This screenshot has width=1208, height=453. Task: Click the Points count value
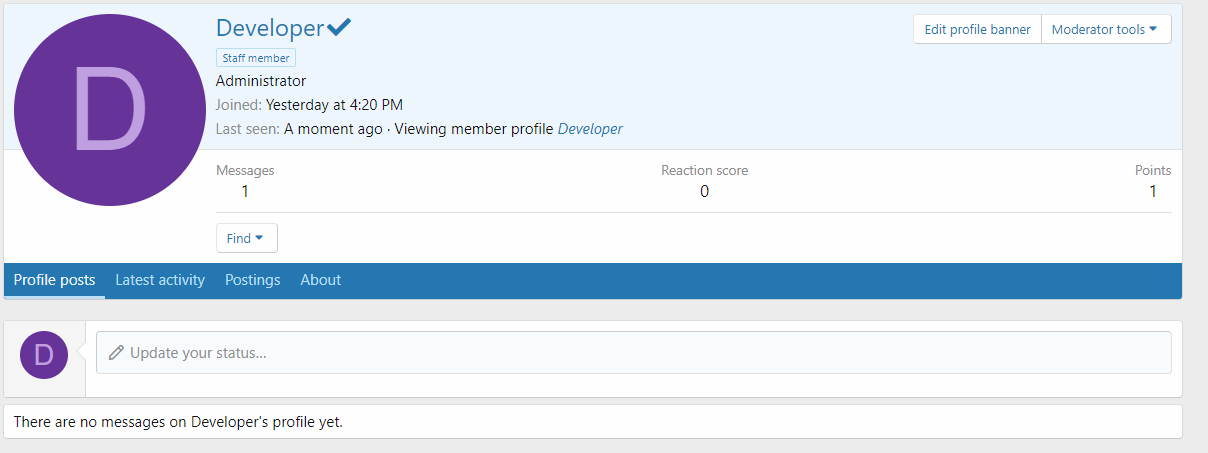pyautogui.click(x=1153, y=191)
